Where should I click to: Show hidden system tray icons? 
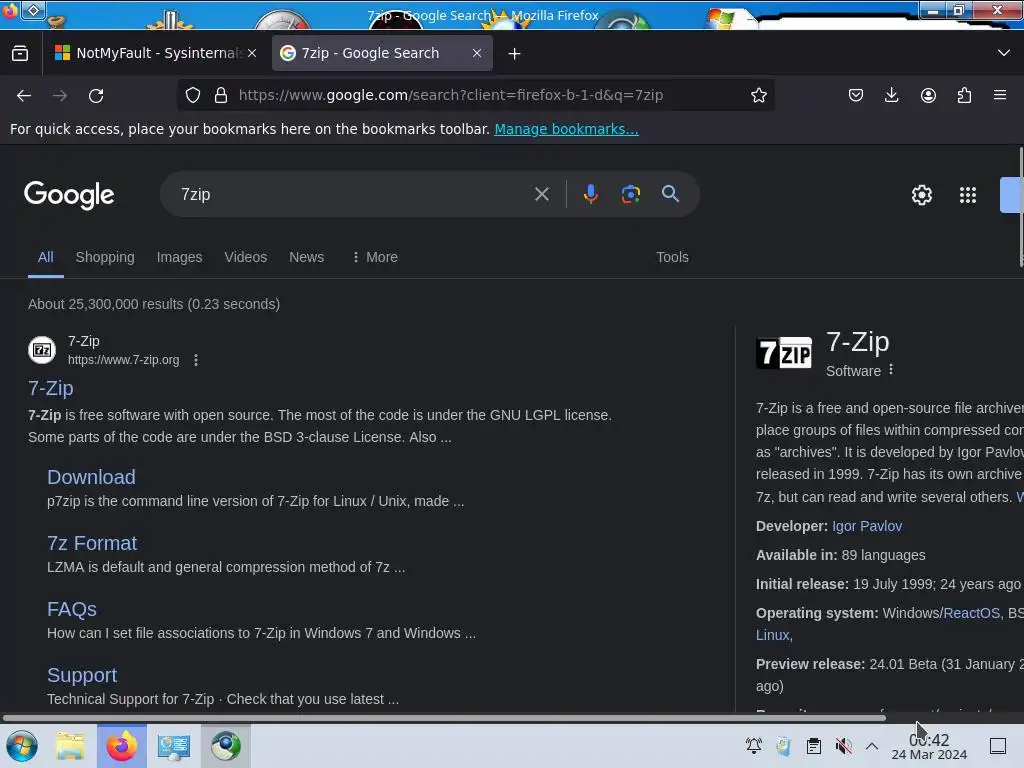tap(872, 746)
